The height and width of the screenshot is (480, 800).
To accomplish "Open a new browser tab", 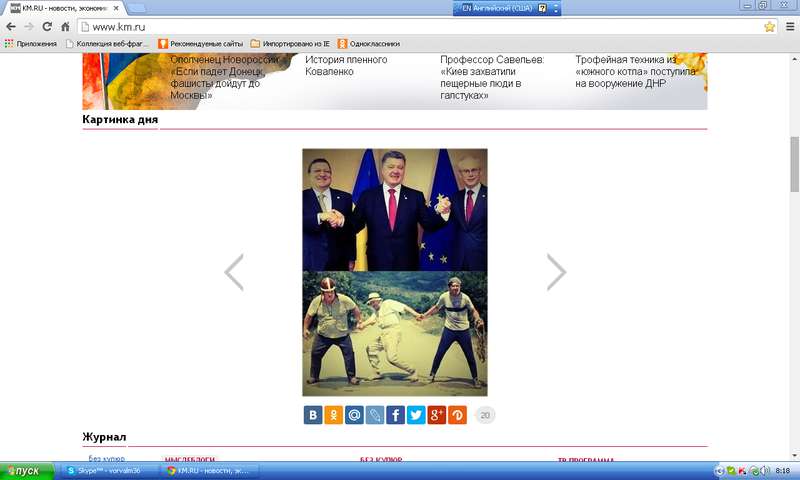I will (136, 8).
